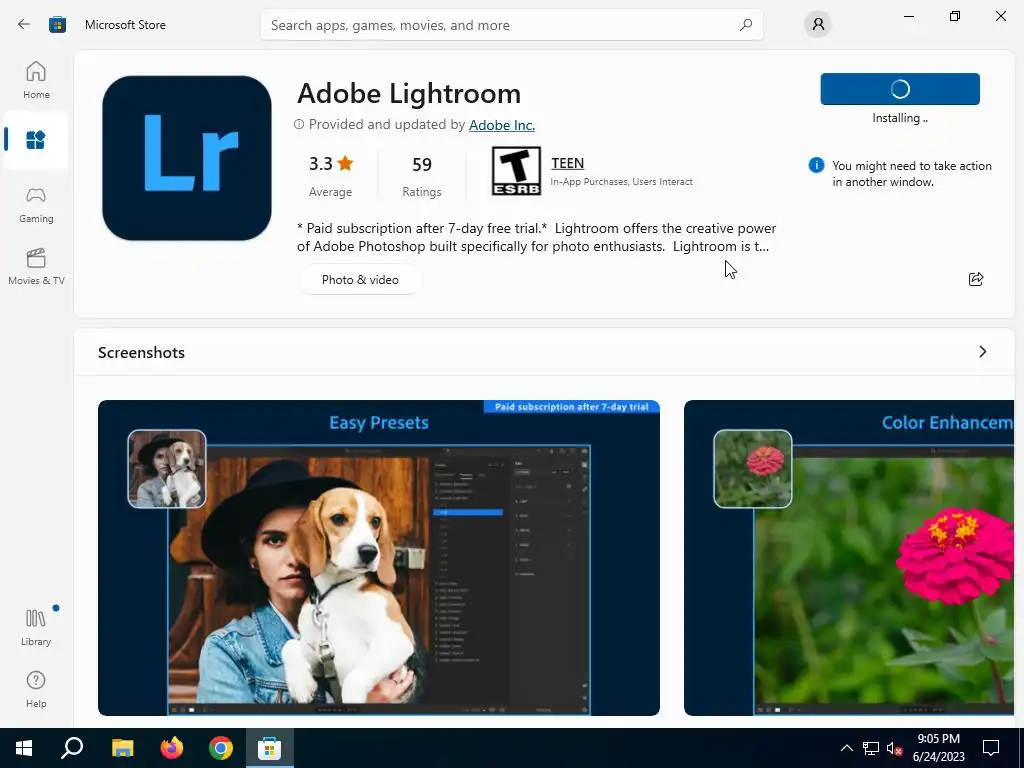Click 'In-App Purchases, Users Interact' text

tap(621, 182)
